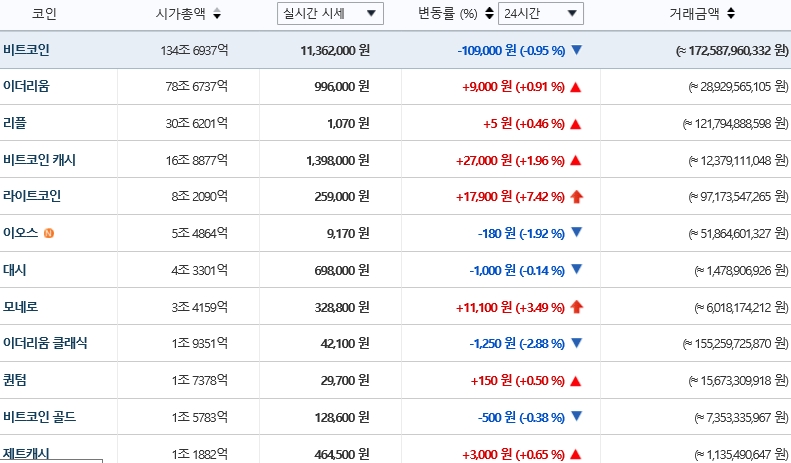Select 이더리움 클래식 price 42,100 원
The height and width of the screenshot is (463, 791).
[x=346, y=343]
